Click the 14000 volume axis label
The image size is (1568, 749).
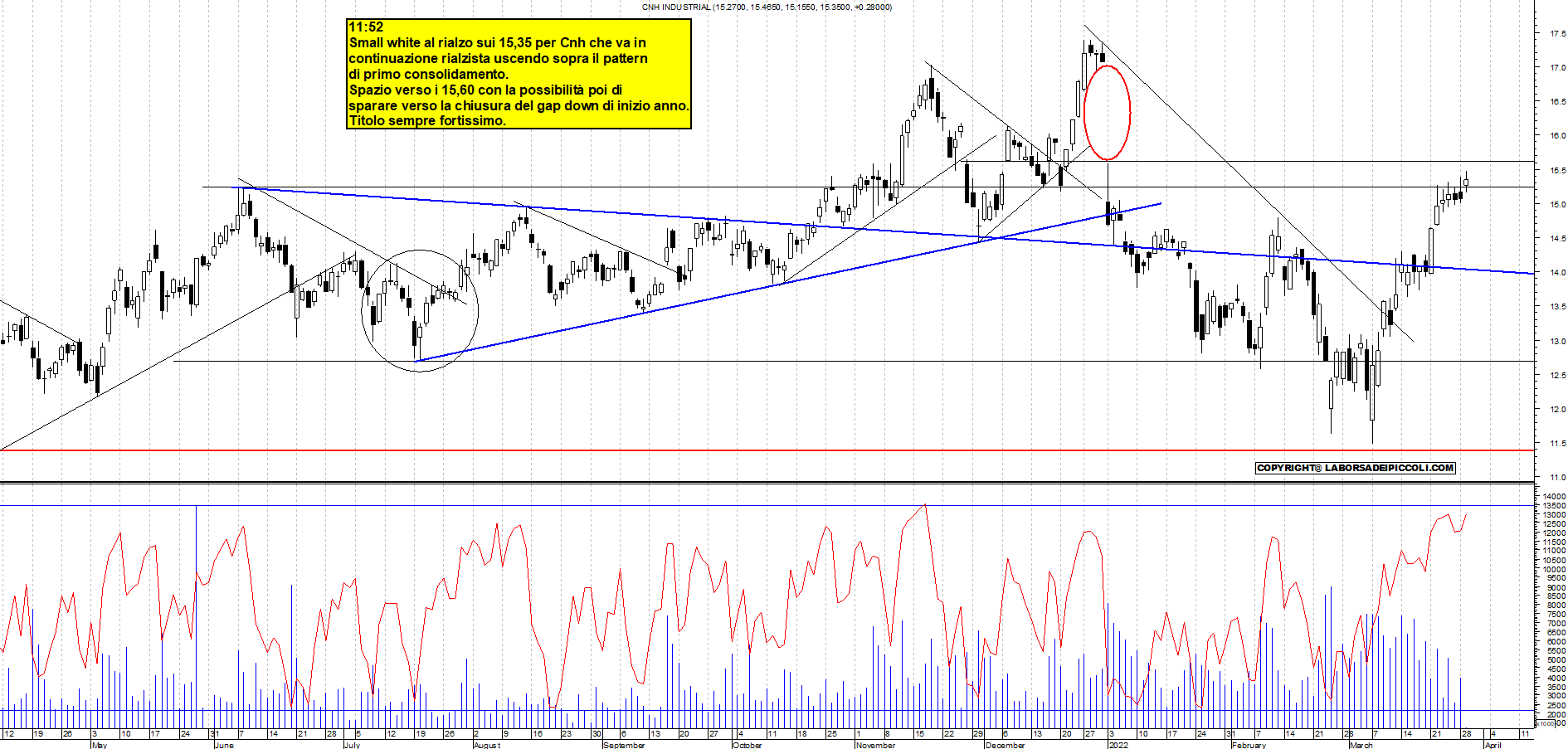click(1554, 497)
